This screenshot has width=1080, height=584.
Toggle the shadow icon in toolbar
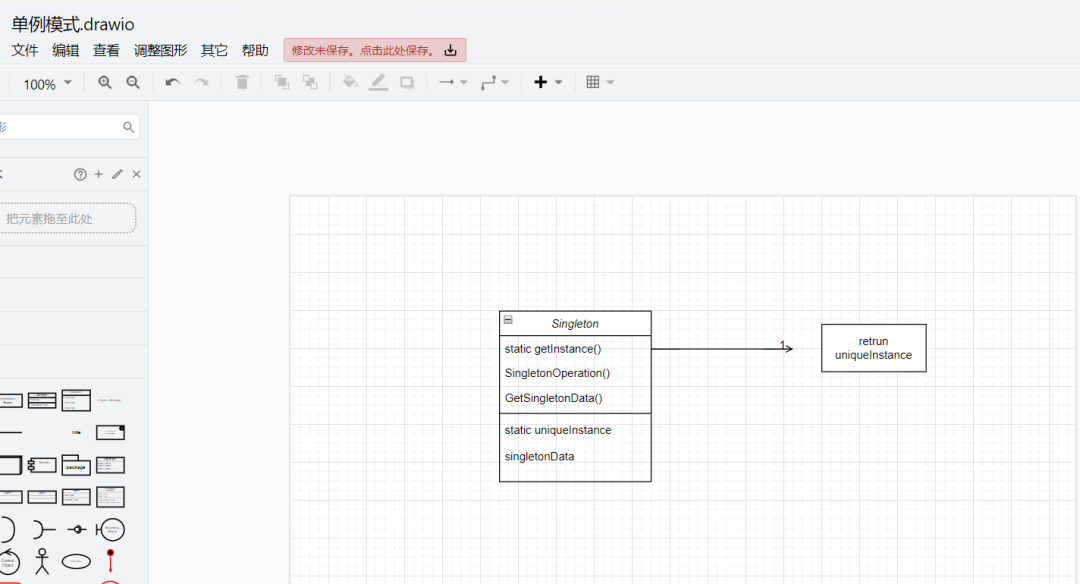coord(407,83)
